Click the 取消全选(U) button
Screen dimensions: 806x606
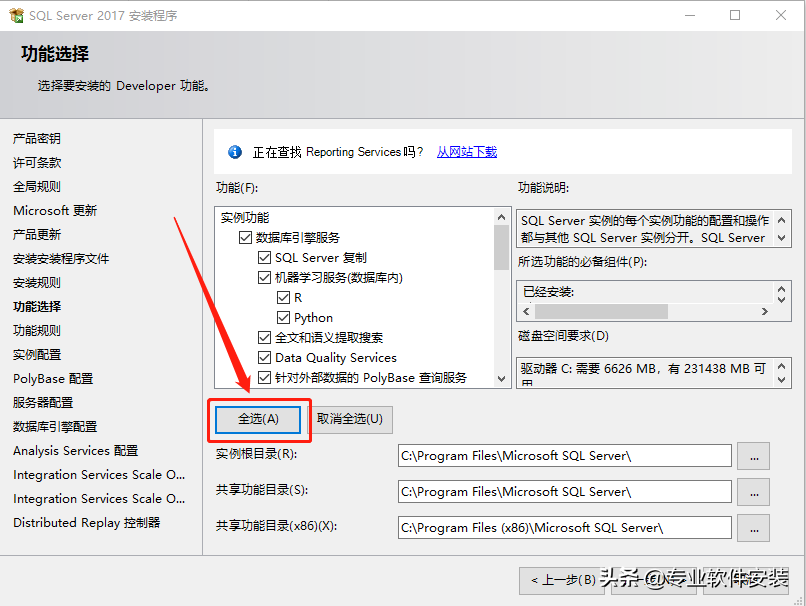(350, 419)
